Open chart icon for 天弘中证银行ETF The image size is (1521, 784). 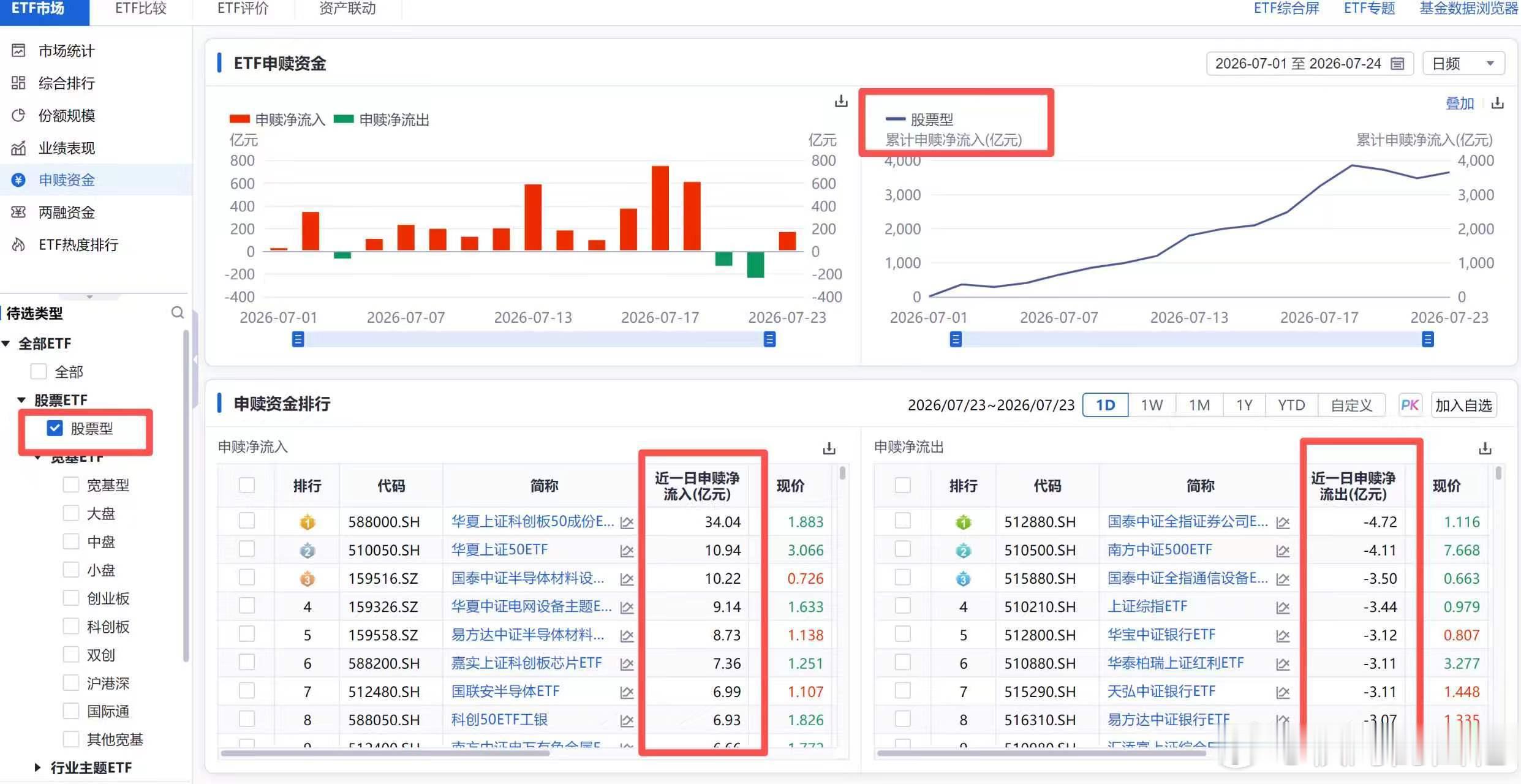pos(1283,692)
